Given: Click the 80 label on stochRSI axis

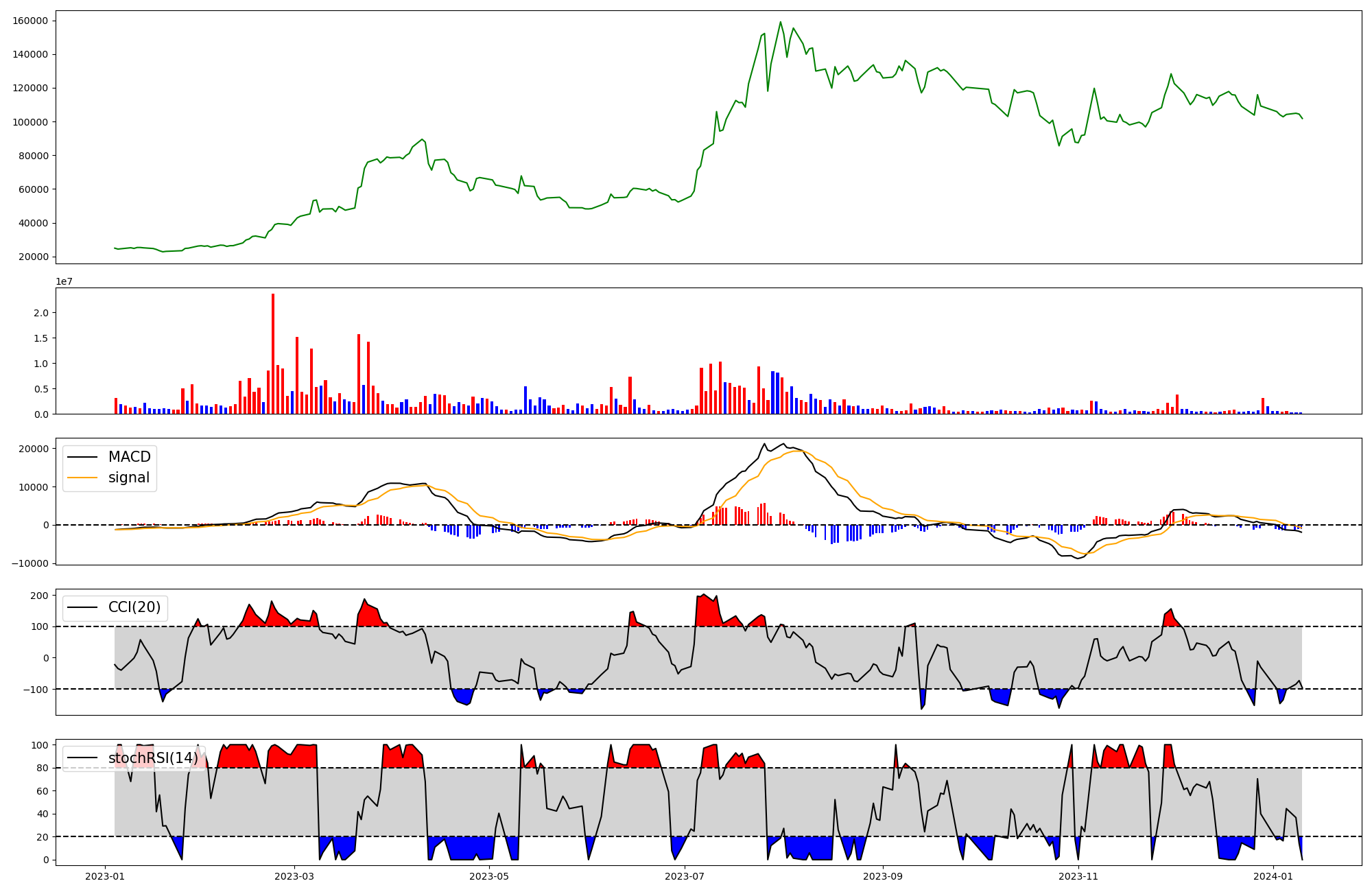Looking at the screenshot, I should (x=43, y=768).
